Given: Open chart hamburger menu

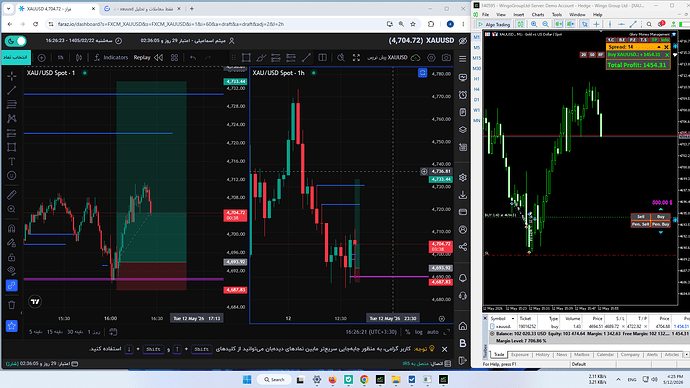Looking at the screenshot, I should tap(462, 59).
